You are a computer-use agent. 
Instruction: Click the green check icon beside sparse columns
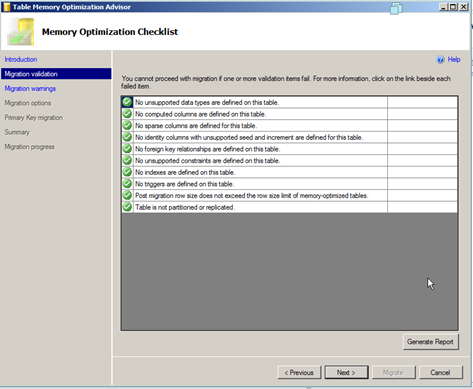[127, 125]
